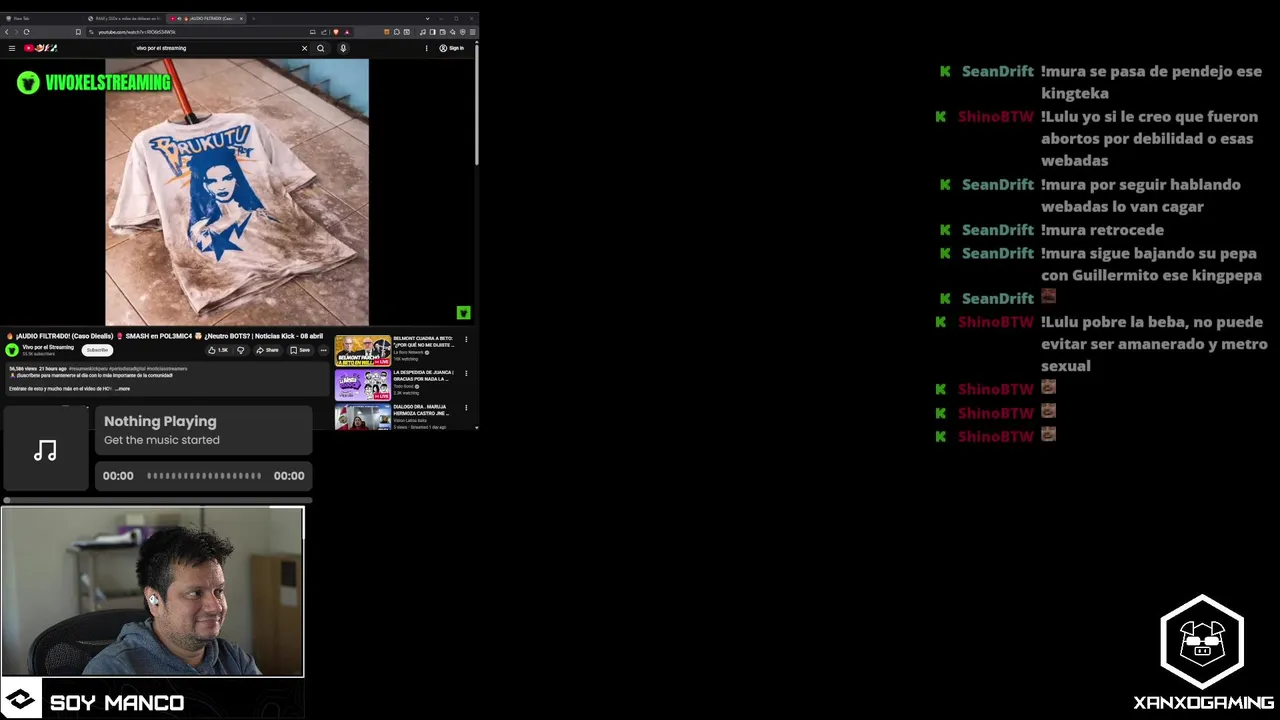Click ShinoBTW's "!Lulu pobre la beba" message
The width and height of the screenshot is (1280, 720).
[x=1154, y=344]
